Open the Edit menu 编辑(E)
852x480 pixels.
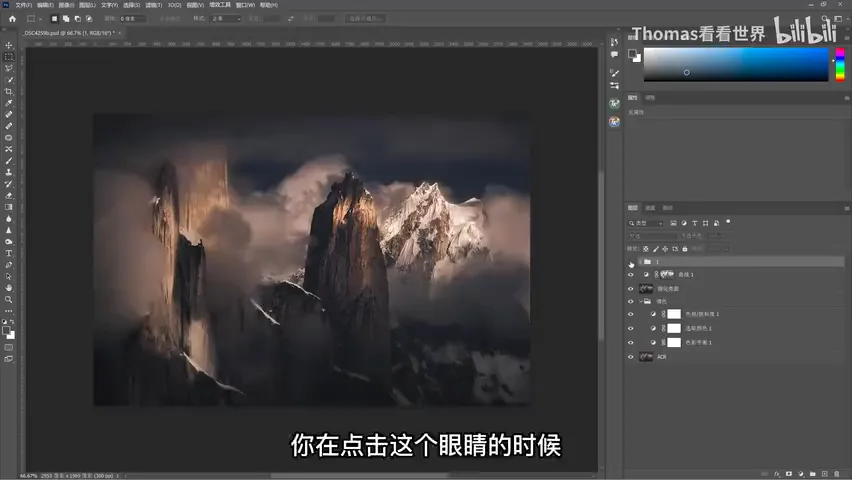tap(45, 5)
